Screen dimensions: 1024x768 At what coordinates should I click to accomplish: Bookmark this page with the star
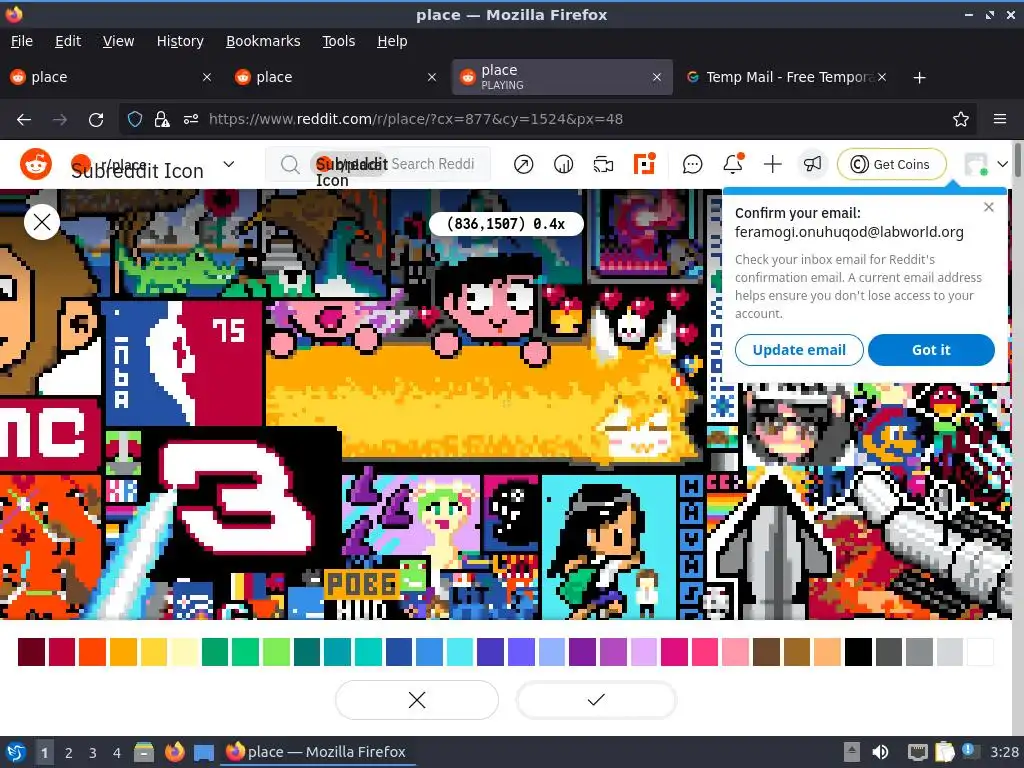point(961,120)
